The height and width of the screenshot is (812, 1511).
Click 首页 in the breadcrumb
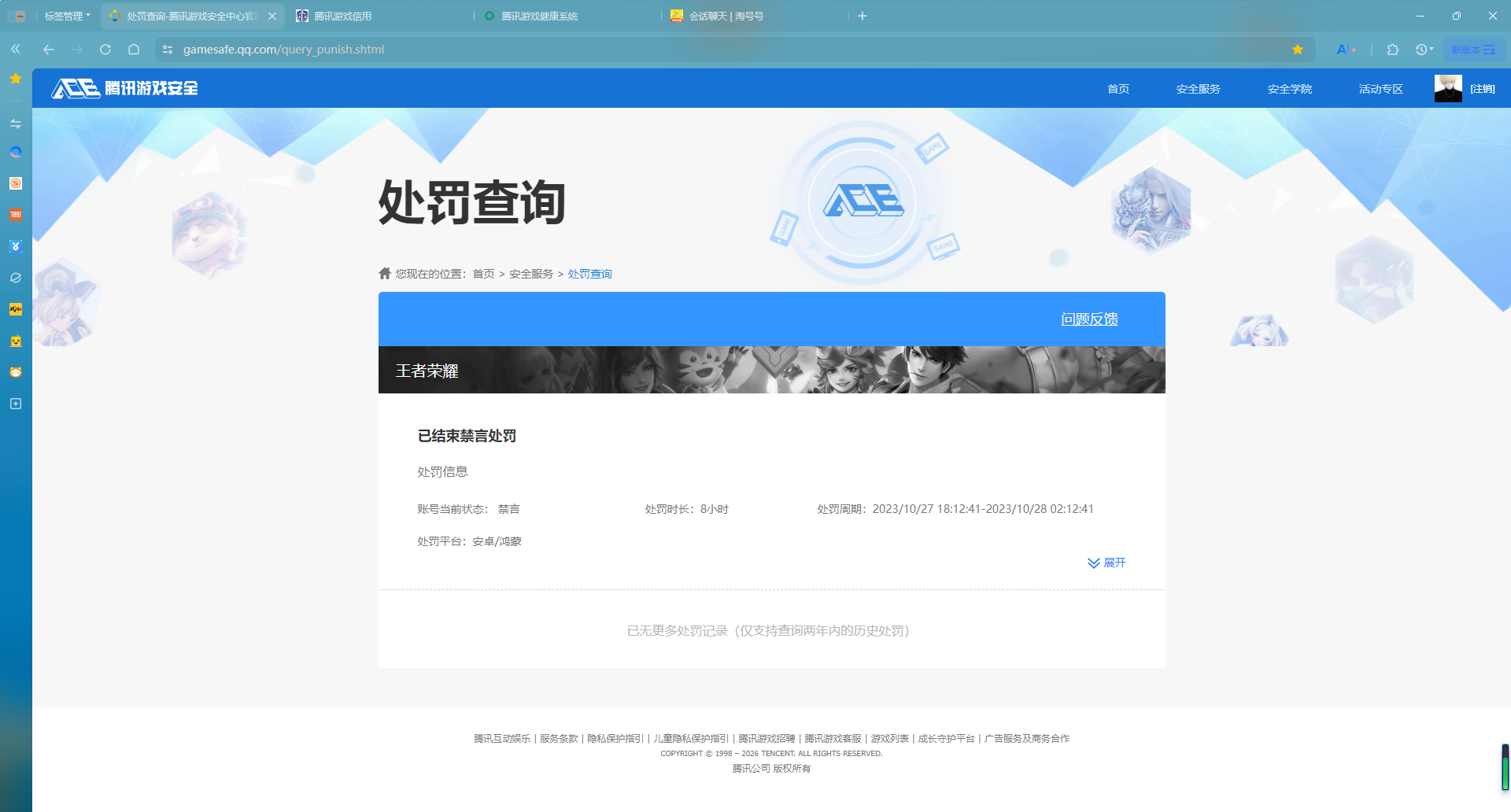pyautogui.click(x=483, y=274)
